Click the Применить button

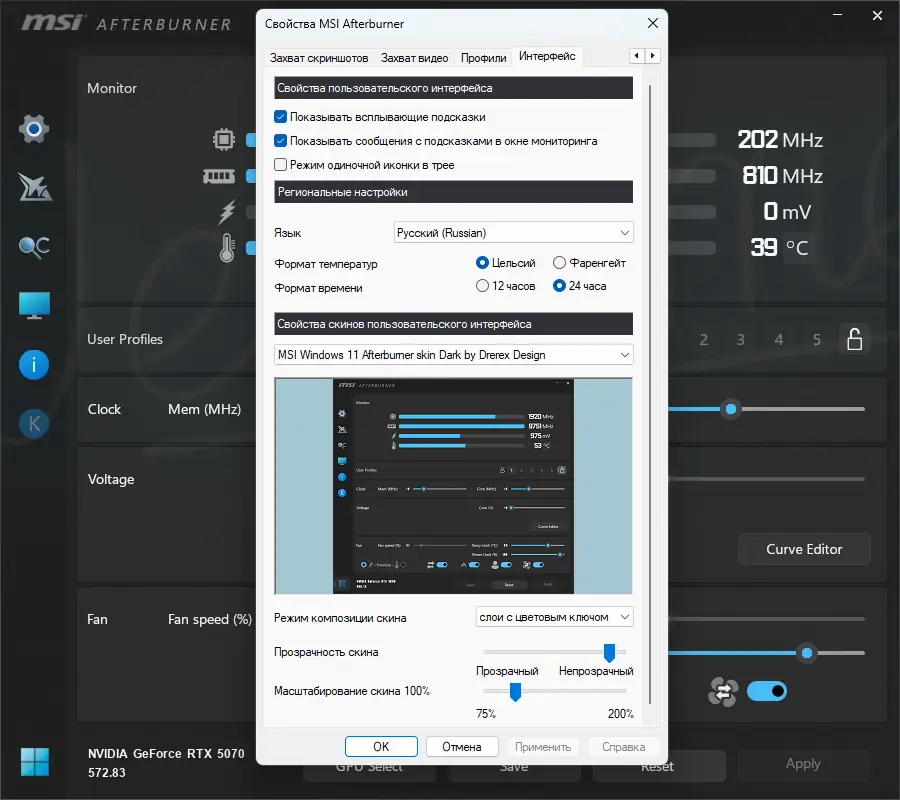pos(542,747)
